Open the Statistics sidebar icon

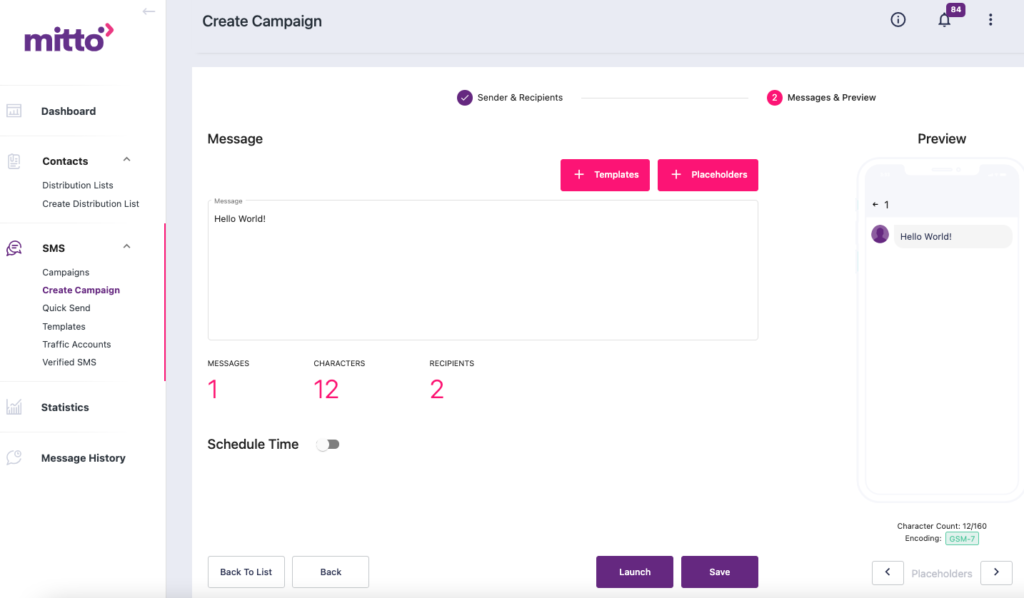coord(14,407)
